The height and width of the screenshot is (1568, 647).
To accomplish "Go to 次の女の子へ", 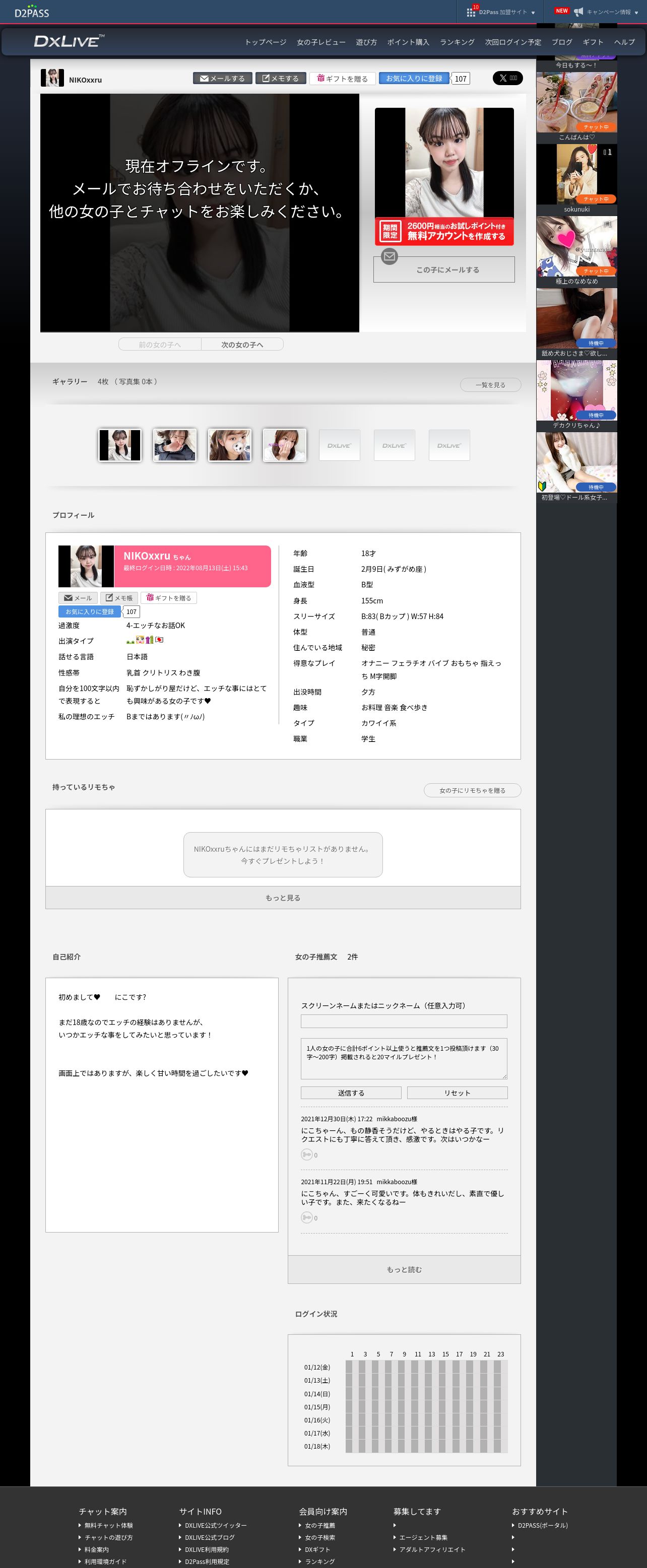I will click(x=242, y=345).
